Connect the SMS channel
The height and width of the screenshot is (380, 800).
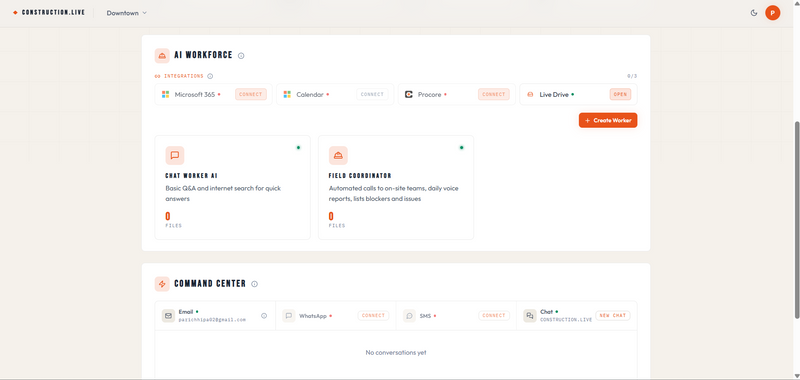pos(494,316)
